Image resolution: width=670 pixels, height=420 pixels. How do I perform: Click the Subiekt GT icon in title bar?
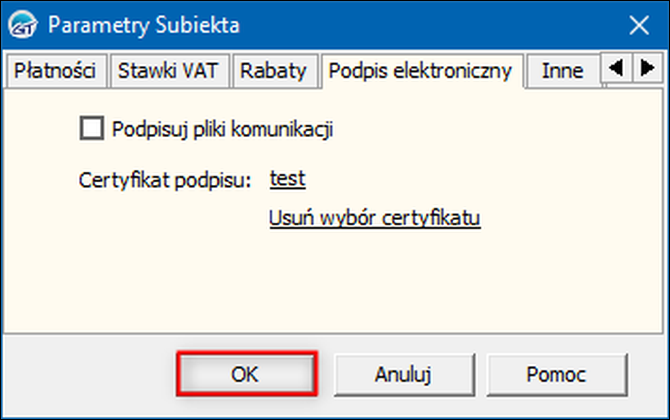[x=23, y=25]
